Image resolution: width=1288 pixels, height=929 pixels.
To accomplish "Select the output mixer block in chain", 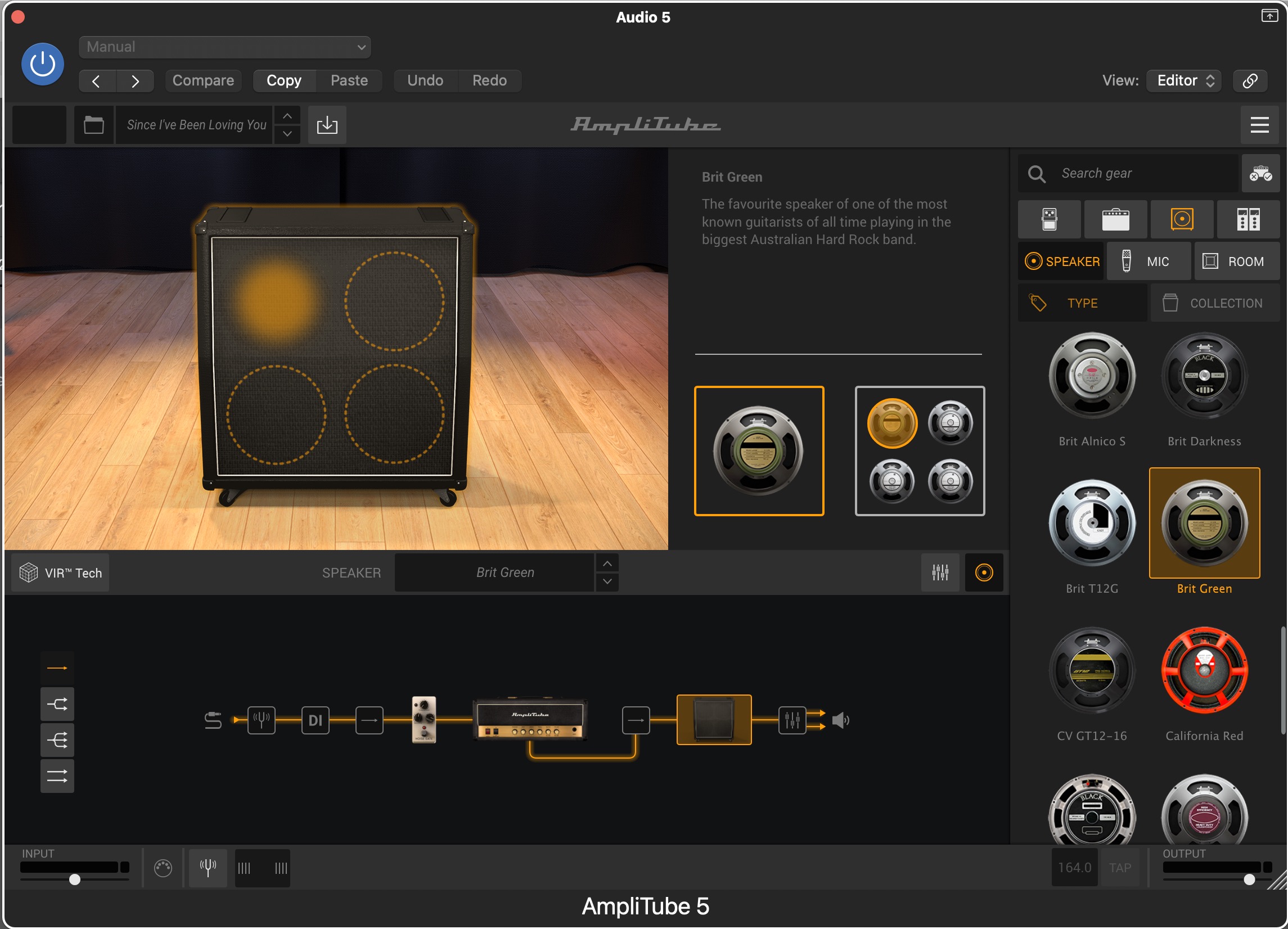I will (792, 721).
